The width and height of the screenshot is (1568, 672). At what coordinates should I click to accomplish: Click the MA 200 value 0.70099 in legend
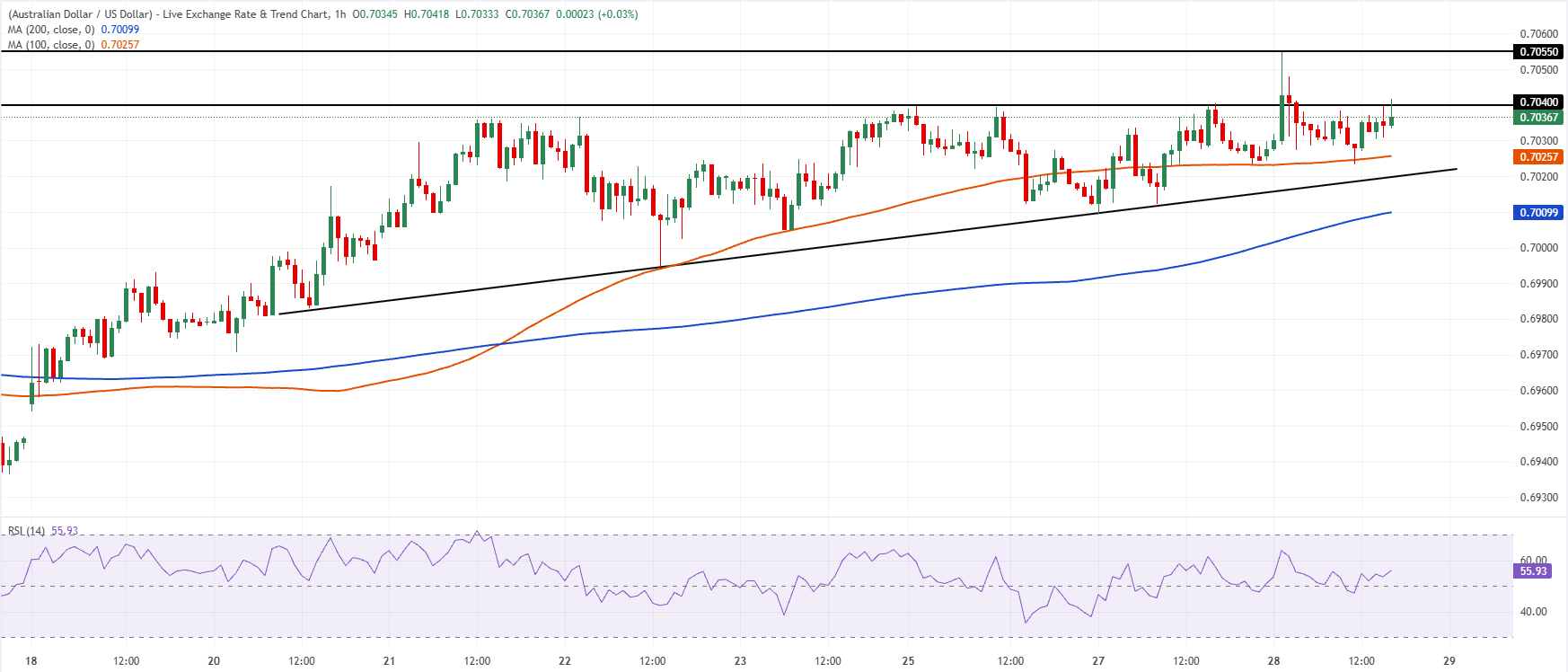pyautogui.click(x=120, y=30)
